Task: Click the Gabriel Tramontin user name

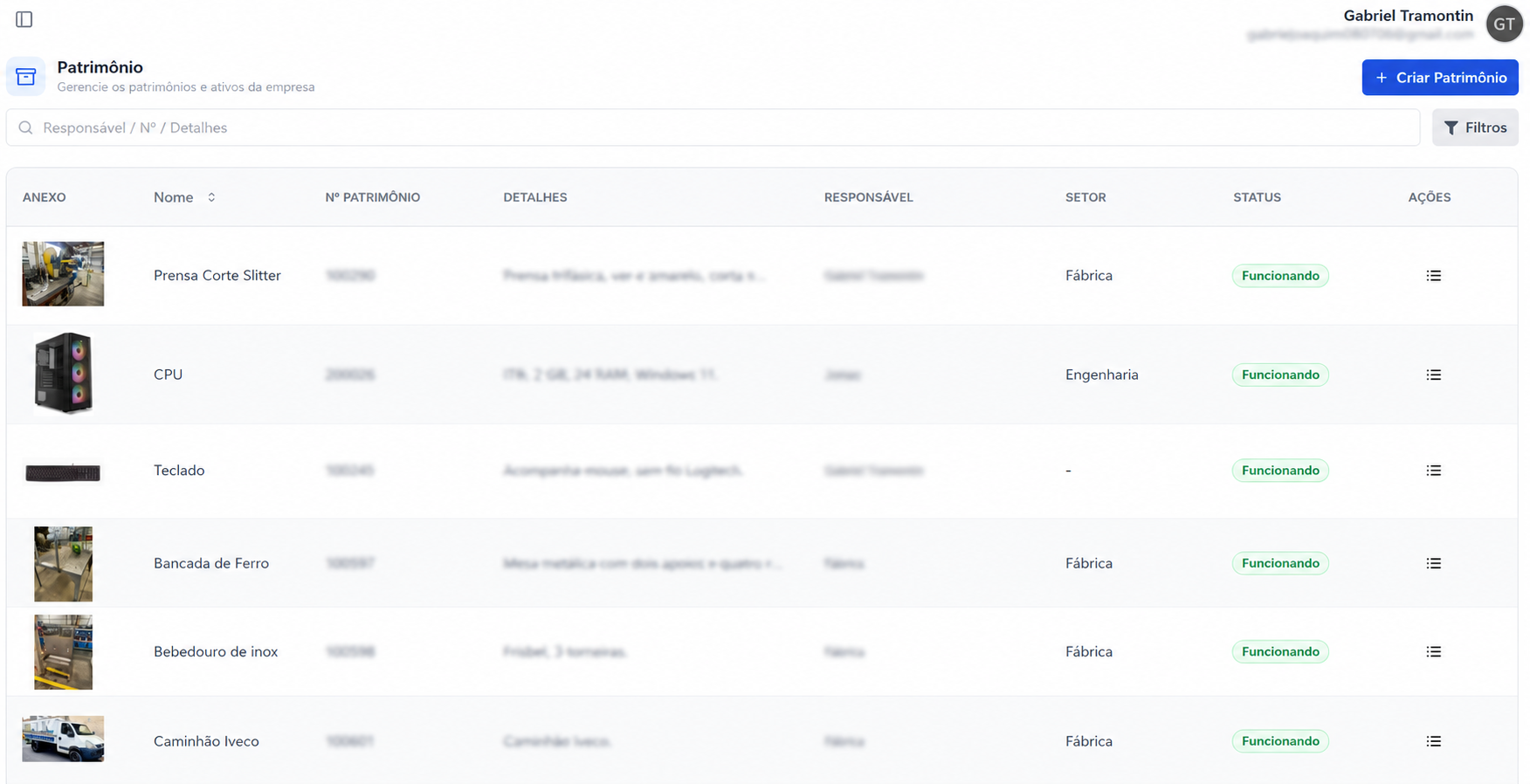Action: point(1408,16)
